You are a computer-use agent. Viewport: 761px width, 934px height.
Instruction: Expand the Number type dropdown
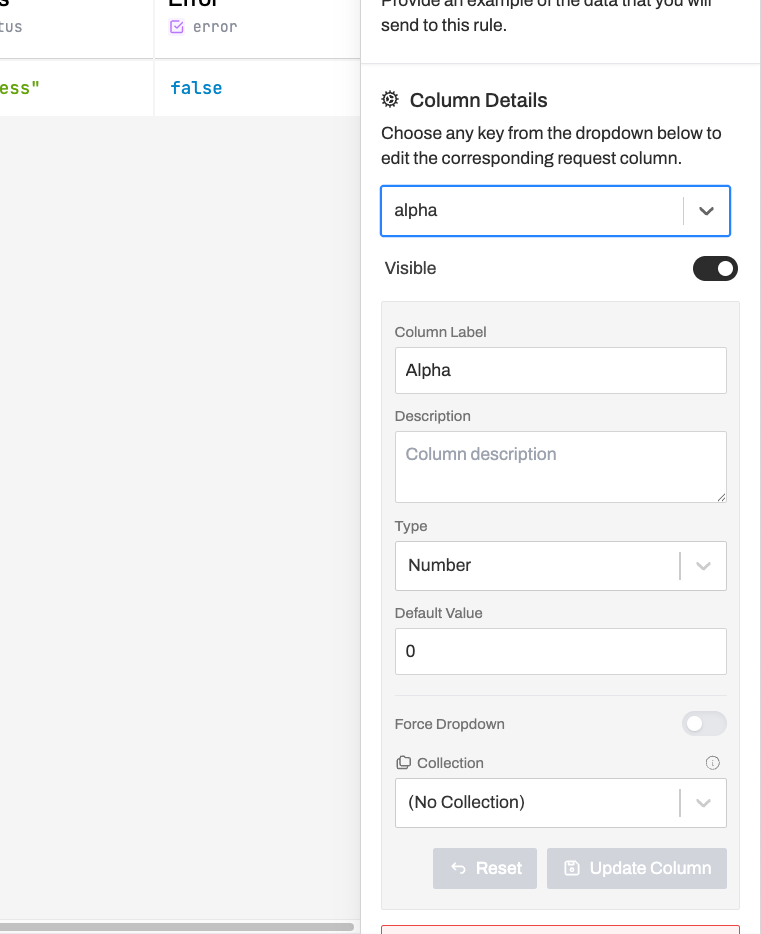[x=560, y=566]
